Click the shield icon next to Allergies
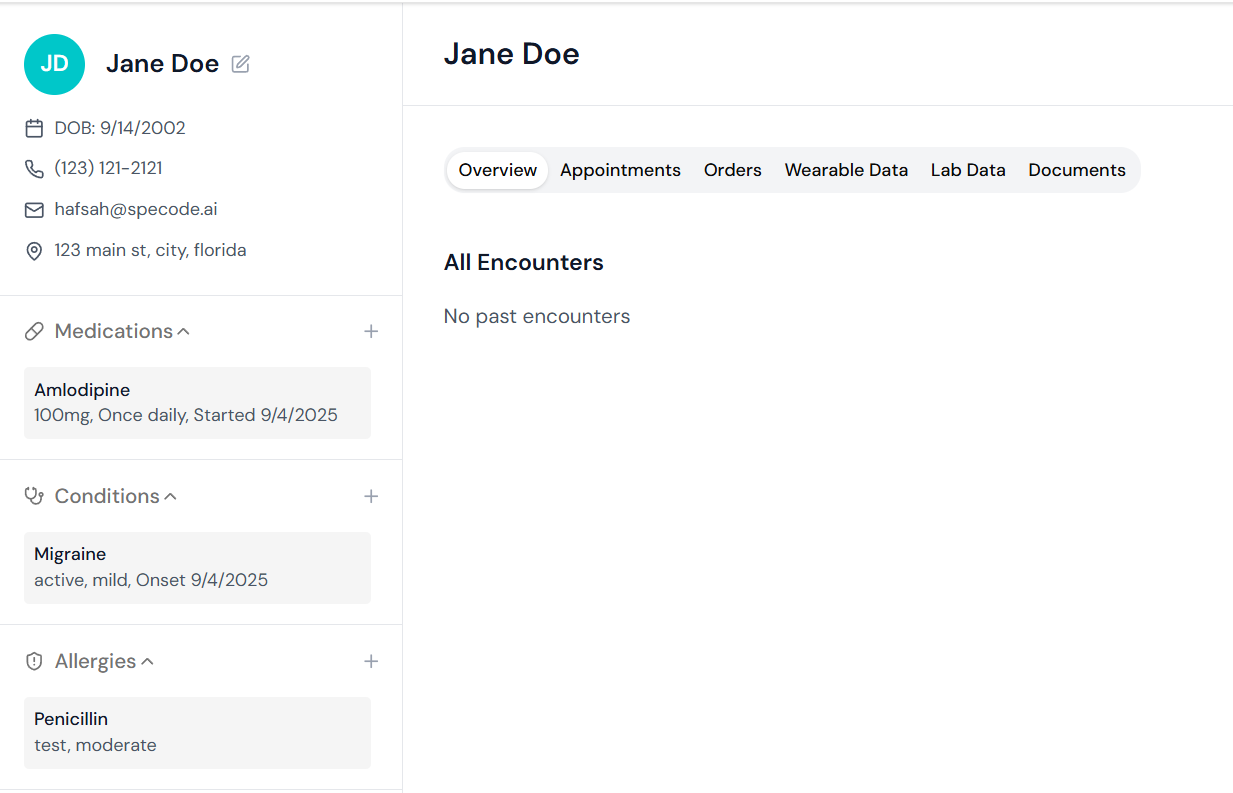The height and width of the screenshot is (793, 1233). tap(34, 661)
